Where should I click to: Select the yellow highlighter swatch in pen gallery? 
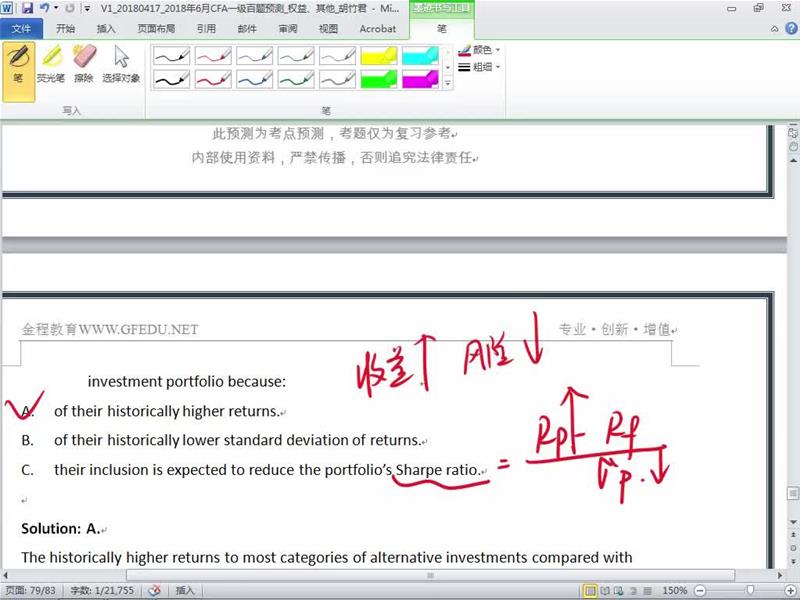(379, 56)
